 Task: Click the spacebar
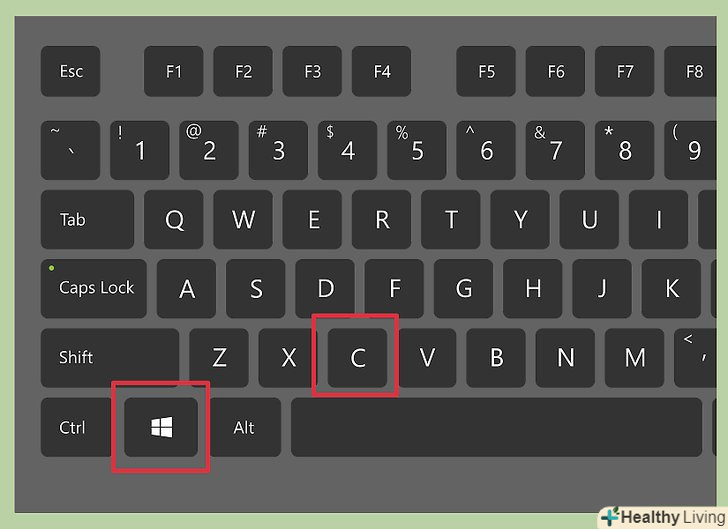tap(496, 427)
